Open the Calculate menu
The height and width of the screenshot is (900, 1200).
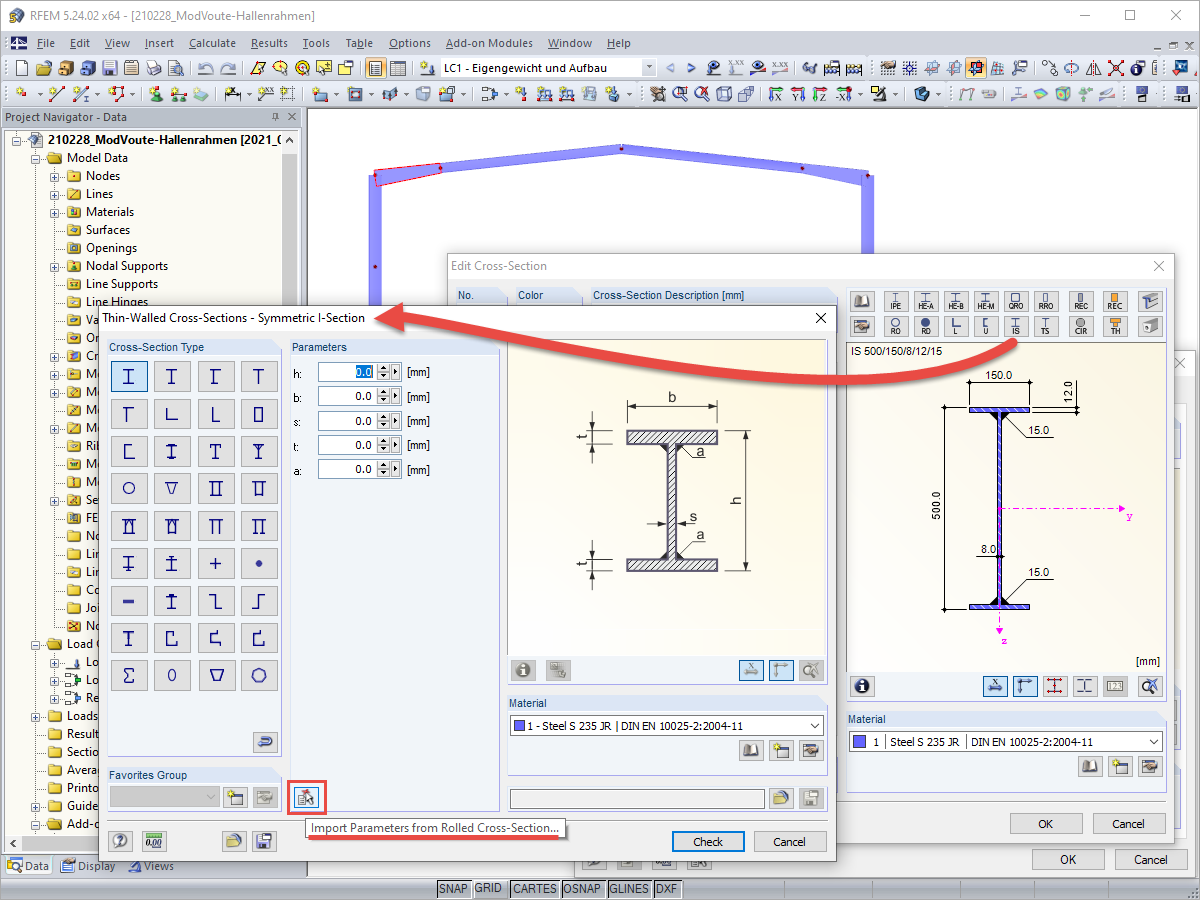click(212, 43)
